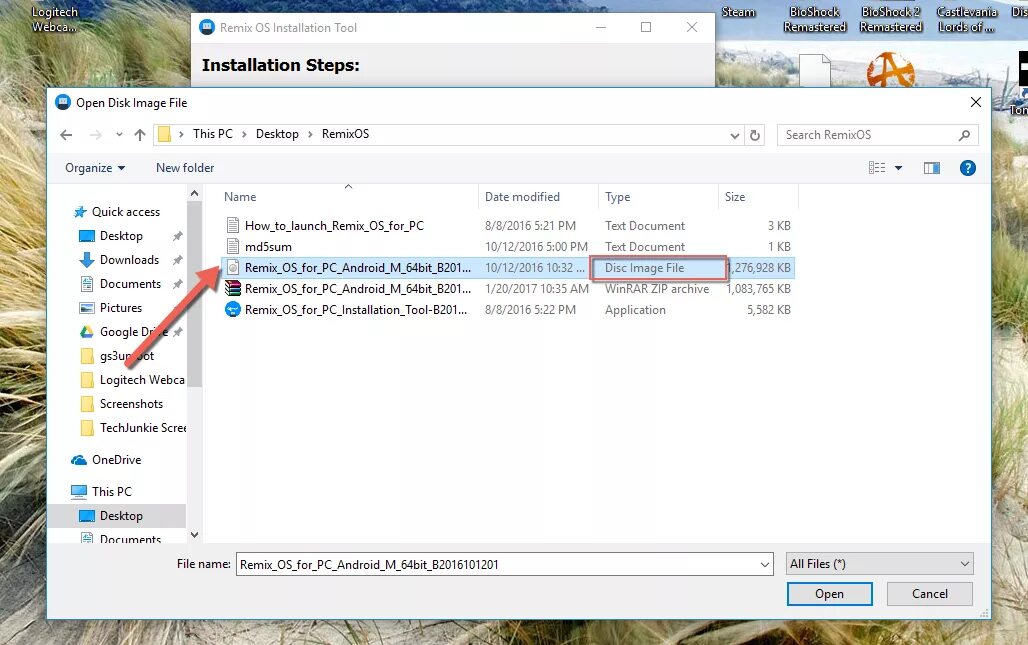Select the Remix OS Disc Image File
Viewport: 1028px width, 645px height.
coord(508,267)
